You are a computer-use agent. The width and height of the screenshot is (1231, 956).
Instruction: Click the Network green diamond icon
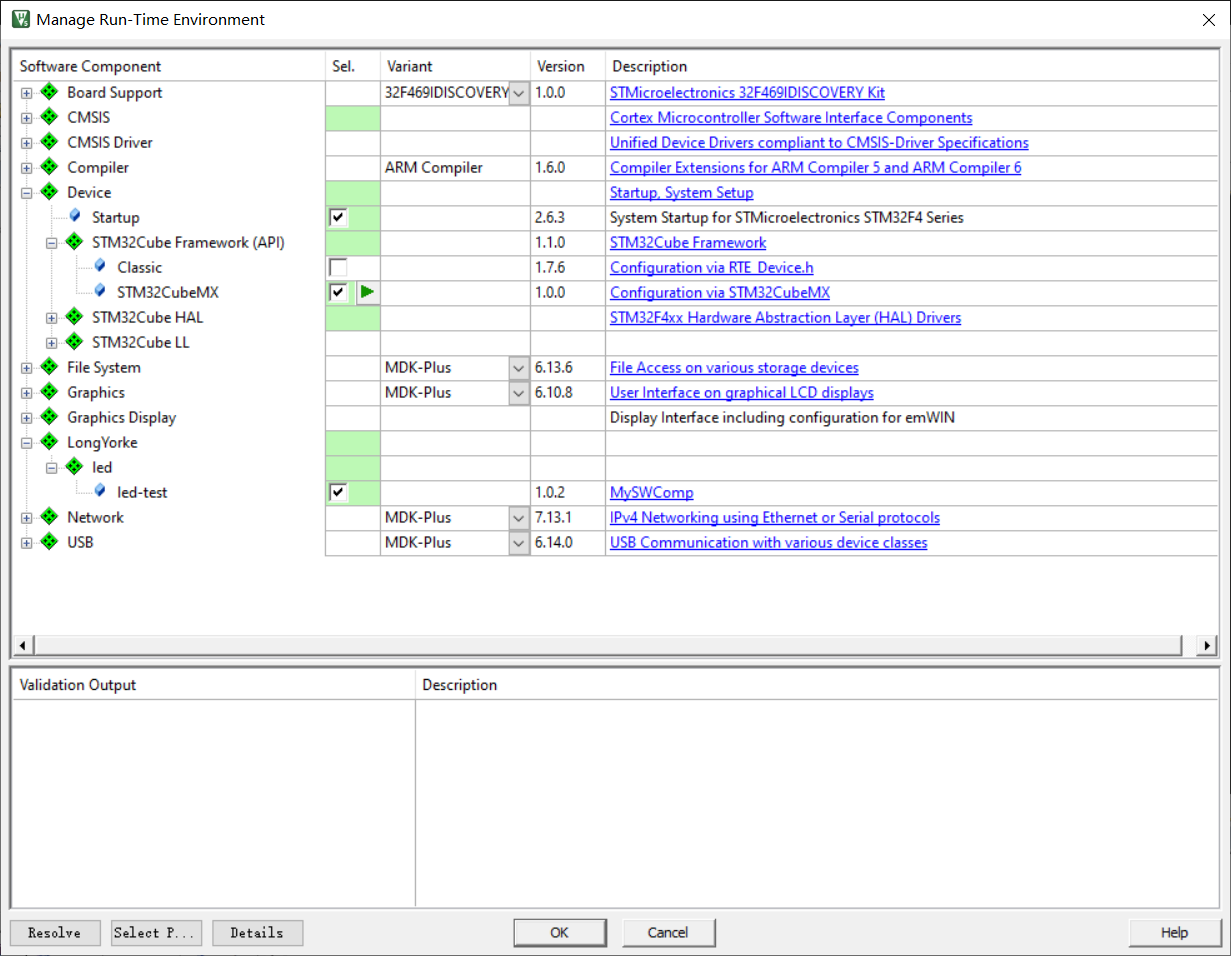click(50, 518)
